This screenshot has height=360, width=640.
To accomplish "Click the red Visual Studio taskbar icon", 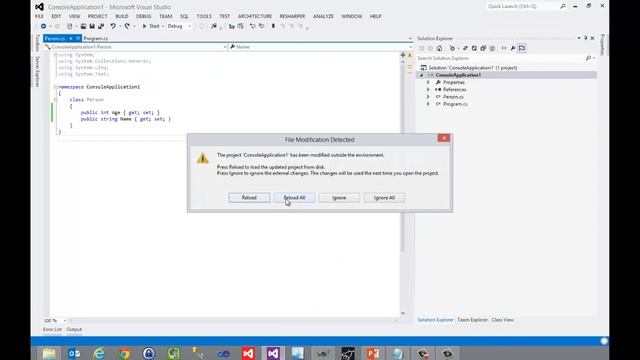I will pos(248,353).
